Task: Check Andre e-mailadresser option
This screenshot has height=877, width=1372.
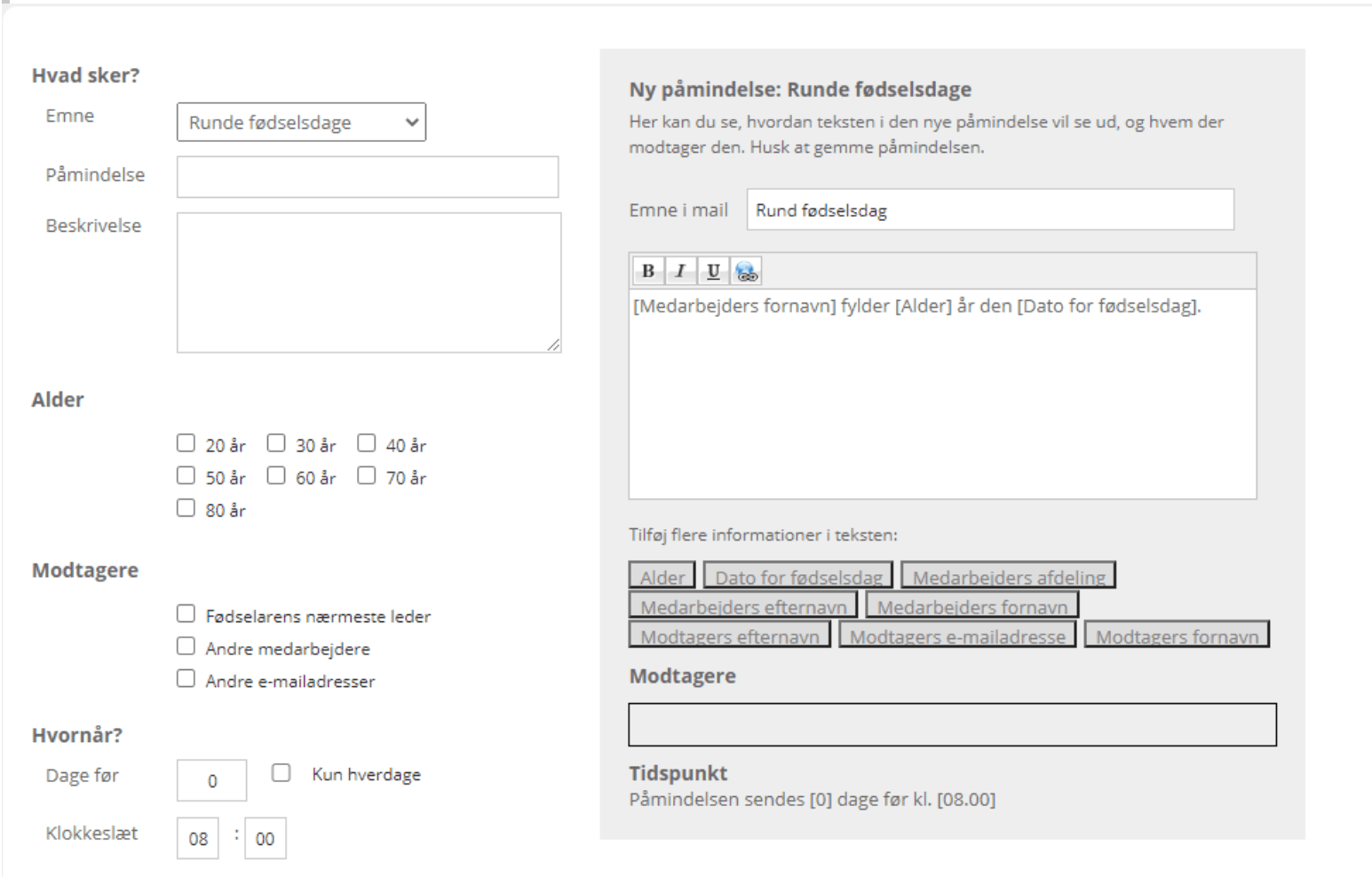Action: tap(186, 679)
